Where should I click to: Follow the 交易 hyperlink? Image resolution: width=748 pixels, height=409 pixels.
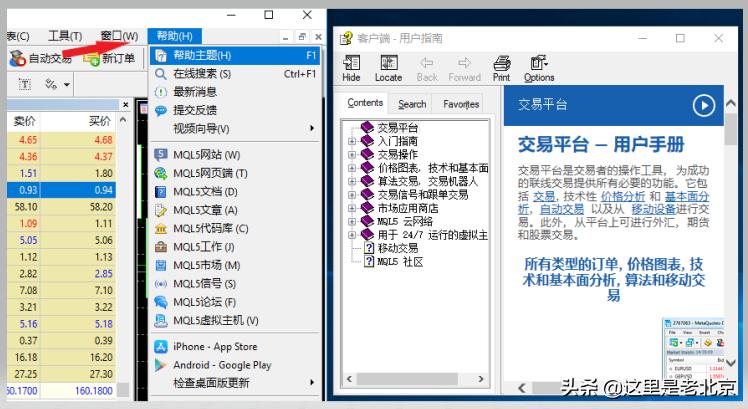[544, 197]
